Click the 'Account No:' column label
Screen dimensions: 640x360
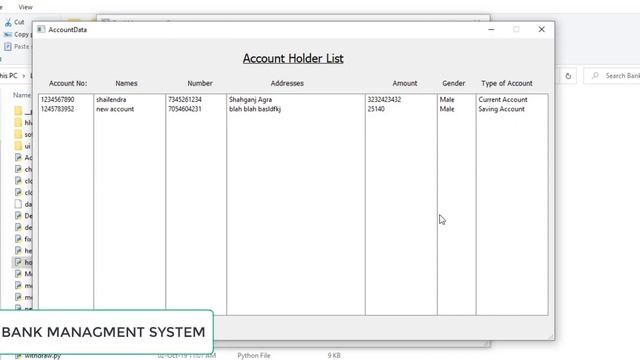point(68,83)
